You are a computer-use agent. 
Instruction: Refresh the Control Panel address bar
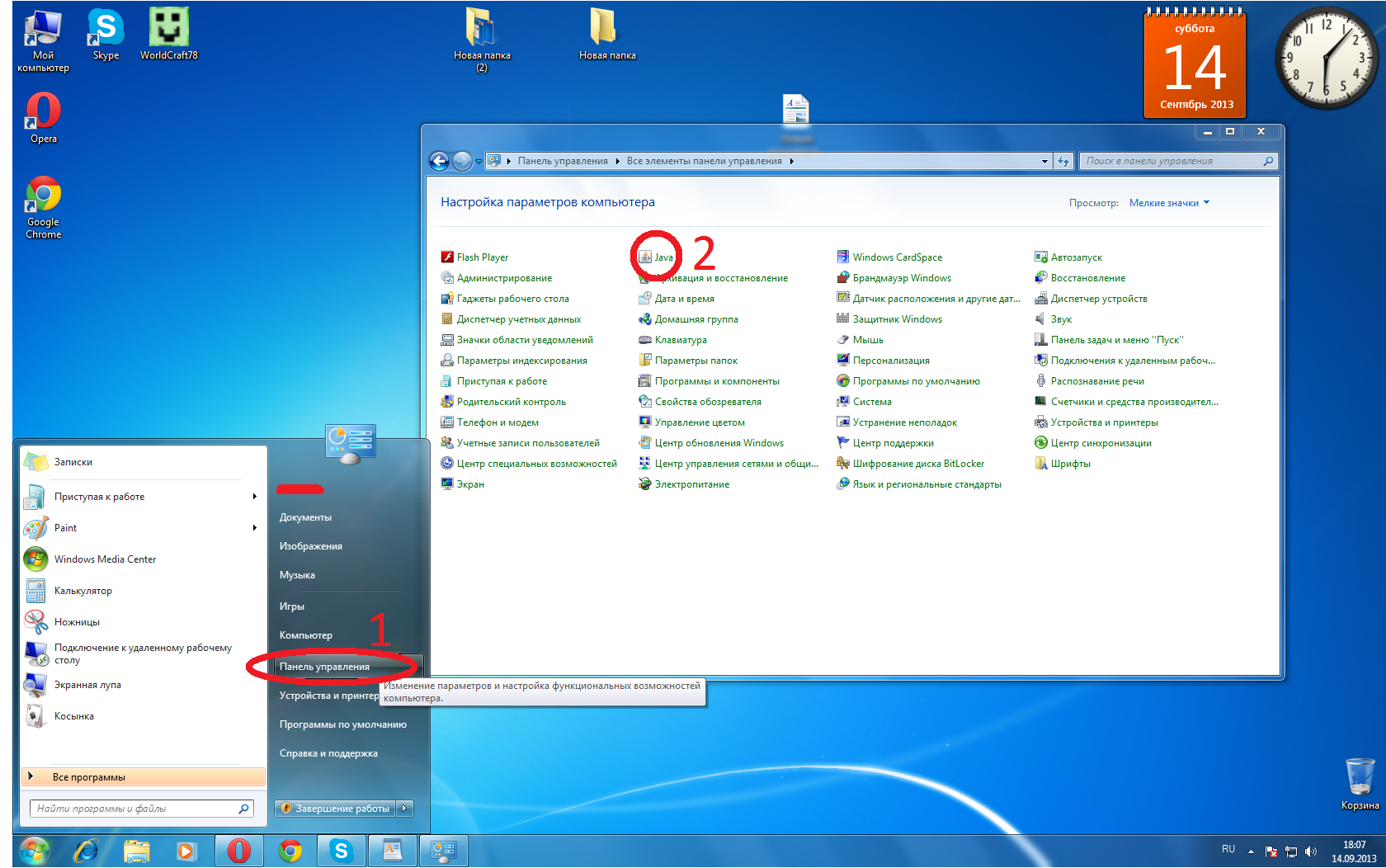(1063, 161)
